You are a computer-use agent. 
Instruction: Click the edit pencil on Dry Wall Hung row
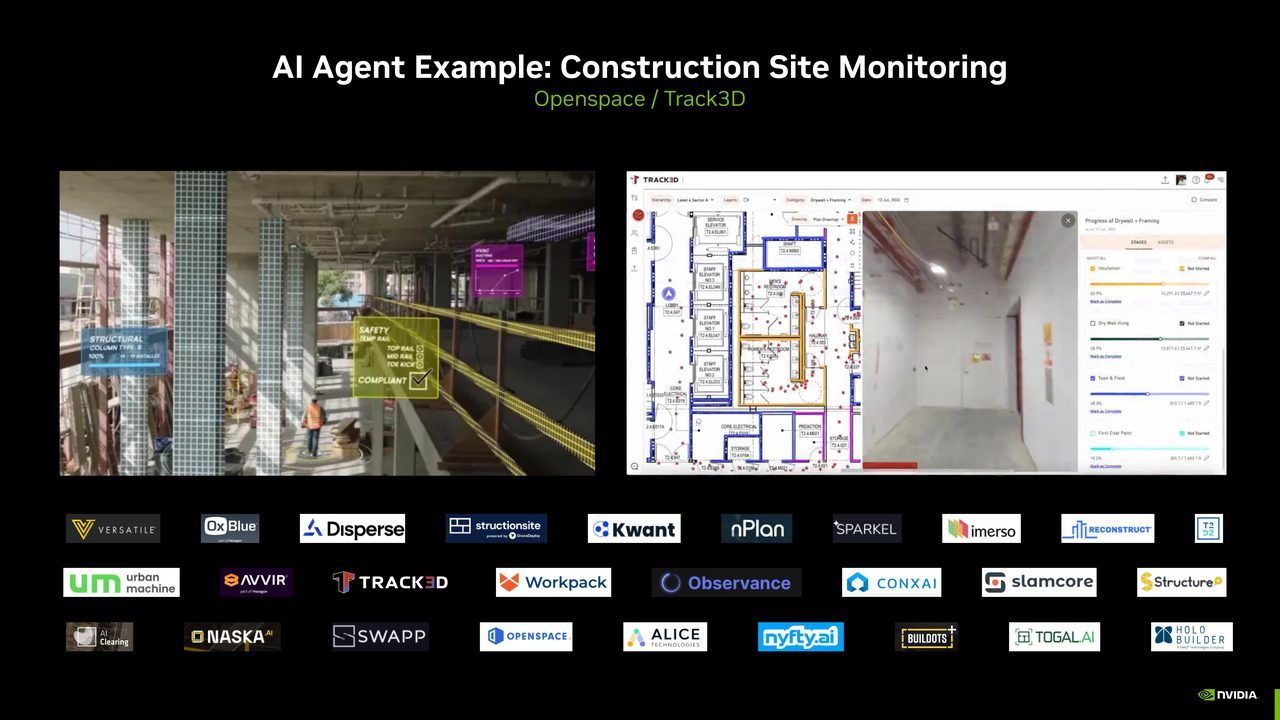tap(1207, 348)
